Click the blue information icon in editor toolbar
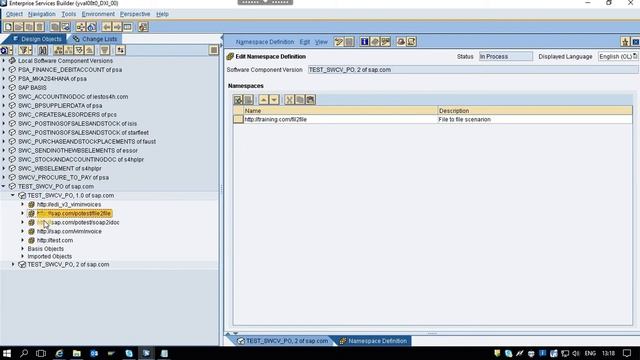Screen dimensions: 640x360 364,42
